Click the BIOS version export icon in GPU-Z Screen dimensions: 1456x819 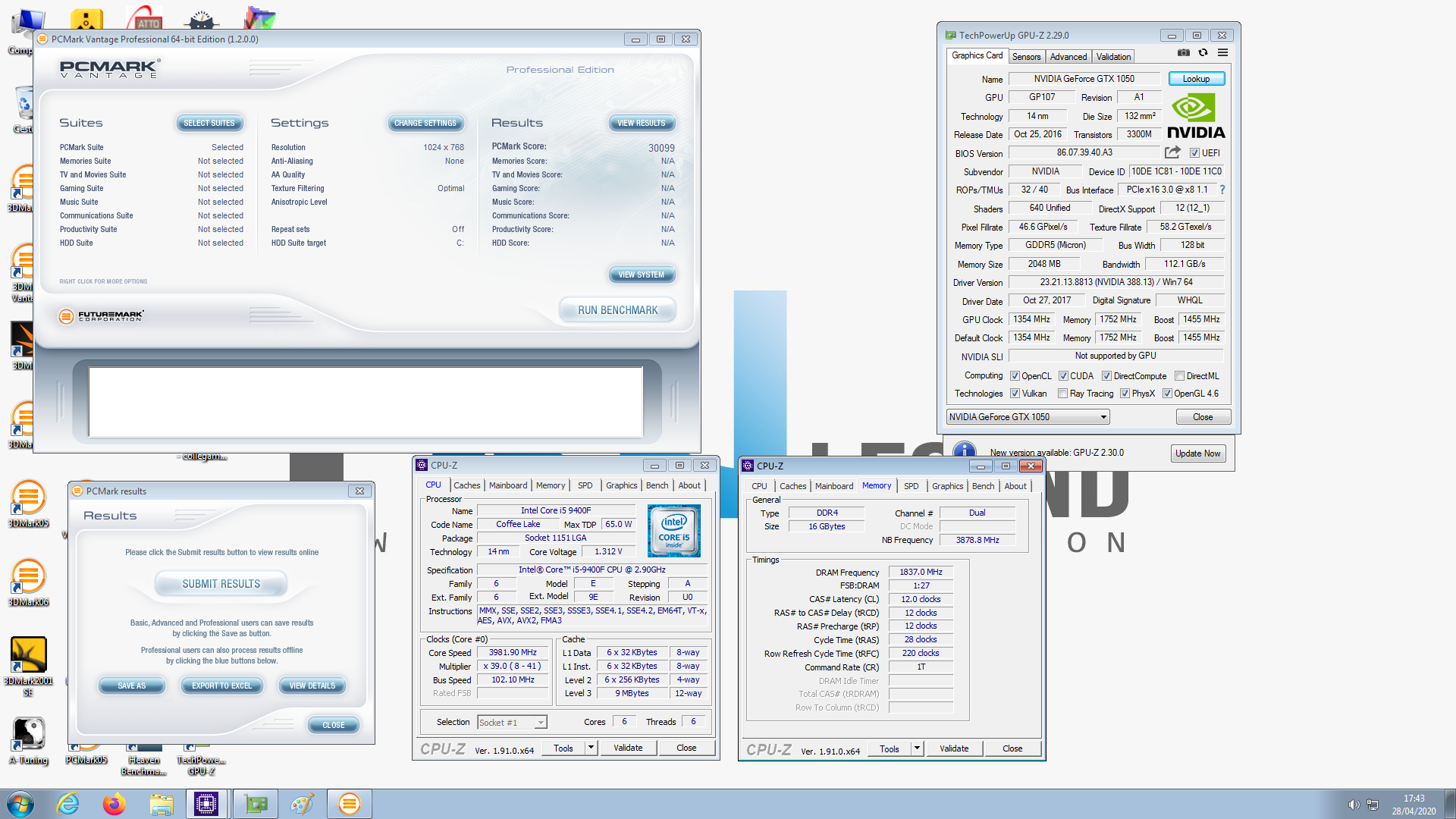coord(1172,152)
